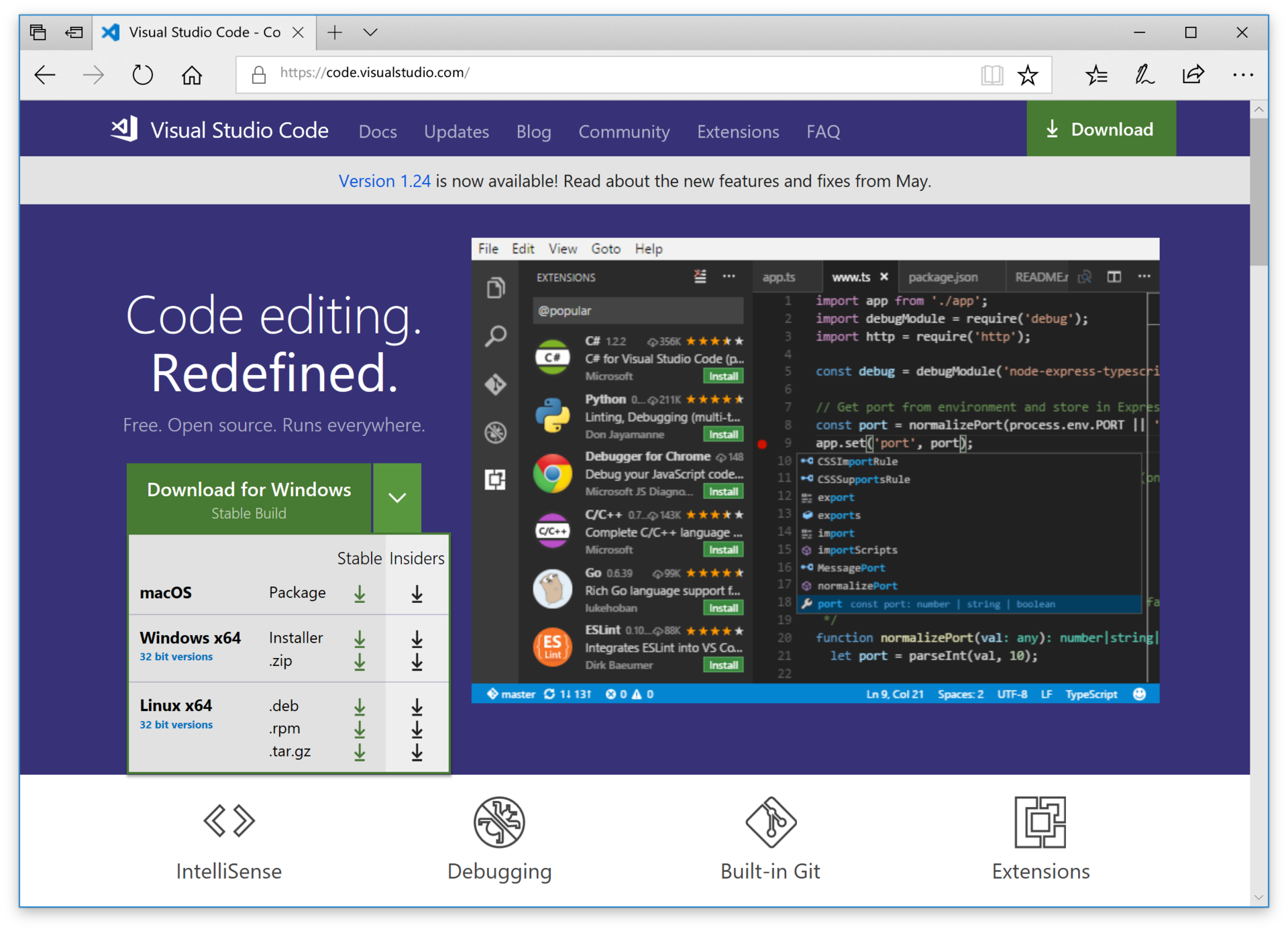Go to the browser home page icon
The height and width of the screenshot is (931, 1288).
pyautogui.click(x=192, y=74)
